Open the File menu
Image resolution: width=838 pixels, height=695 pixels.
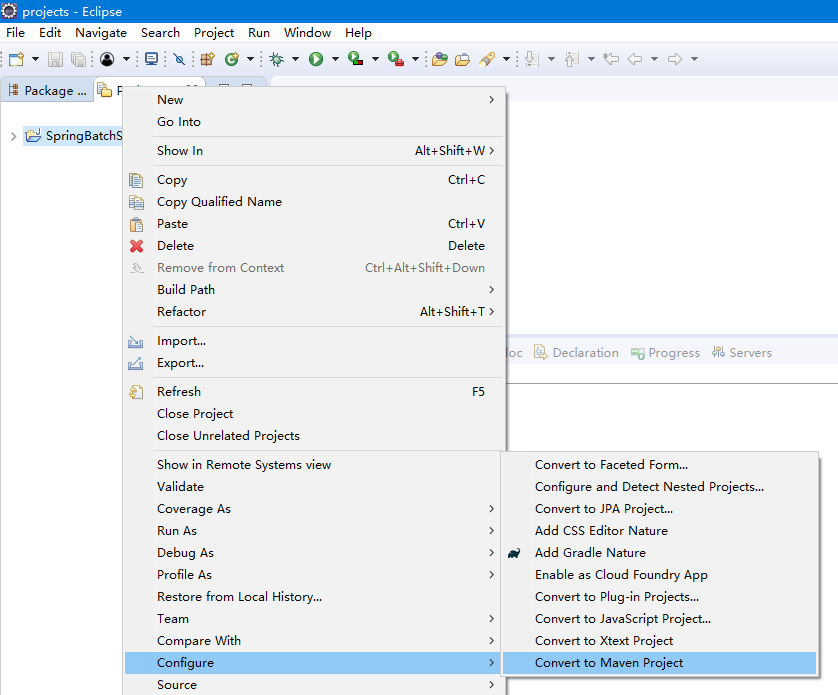pyautogui.click(x=15, y=33)
